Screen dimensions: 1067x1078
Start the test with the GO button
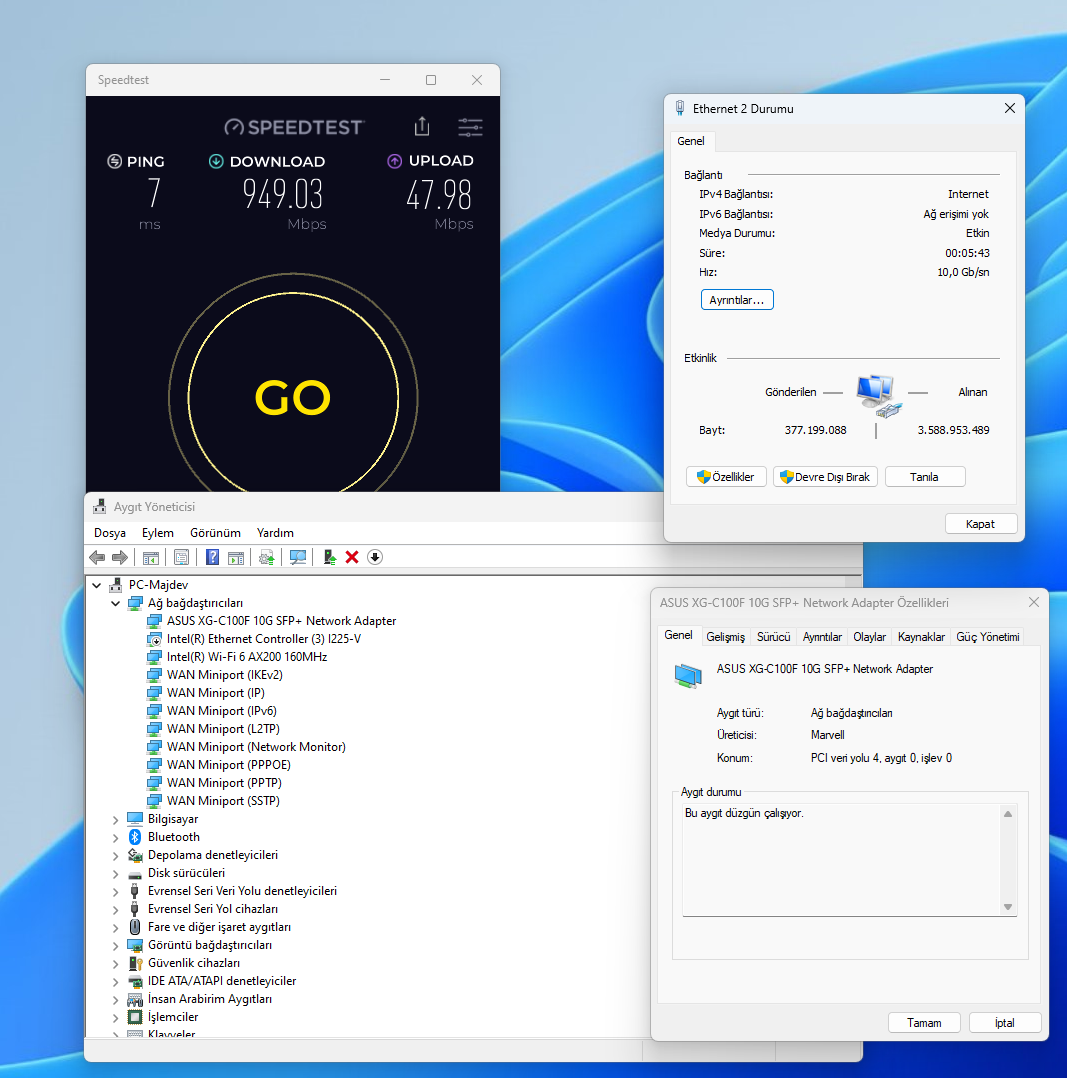coord(294,397)
